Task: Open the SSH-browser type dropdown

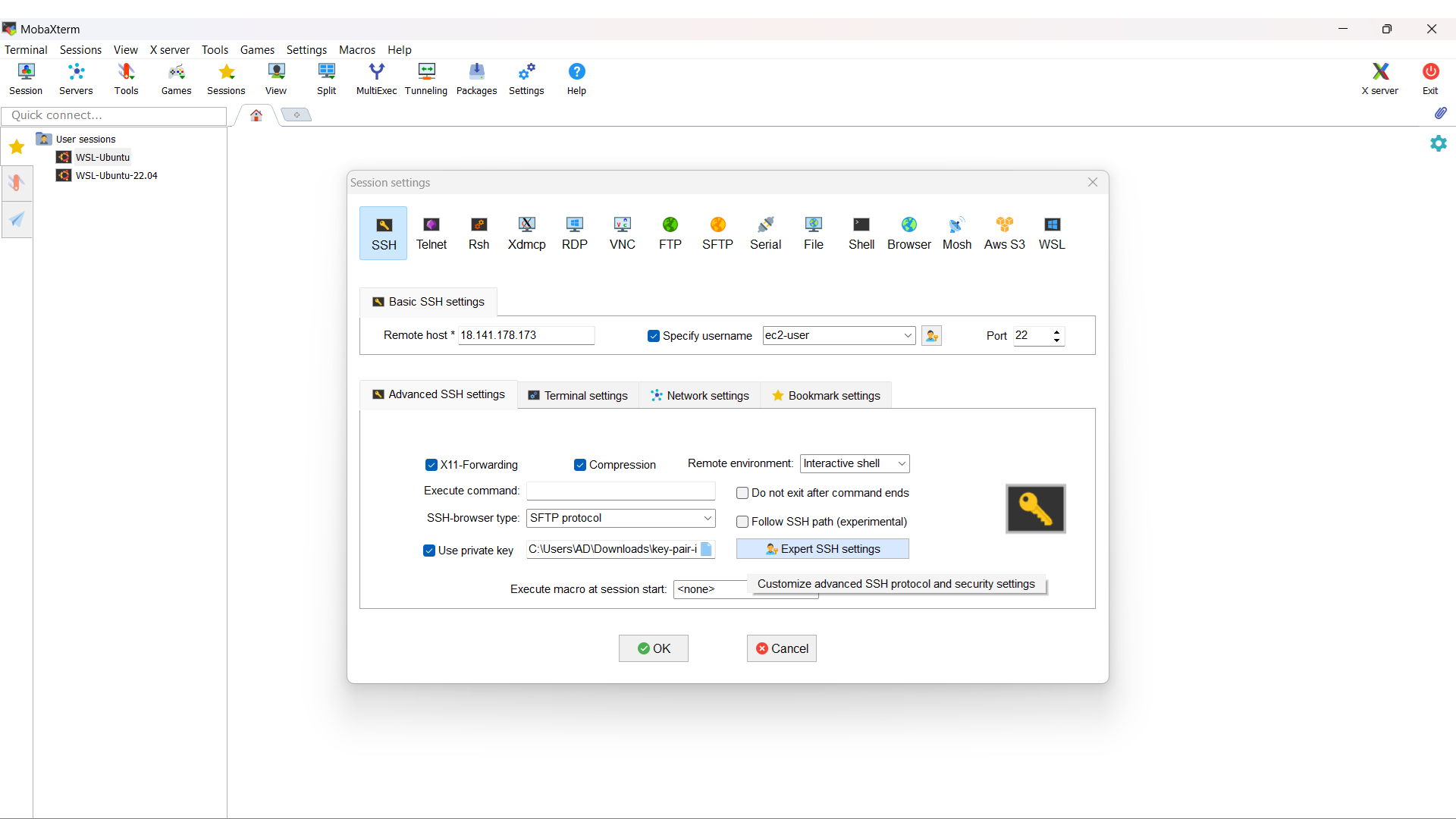Action: (x=620, y=518)
